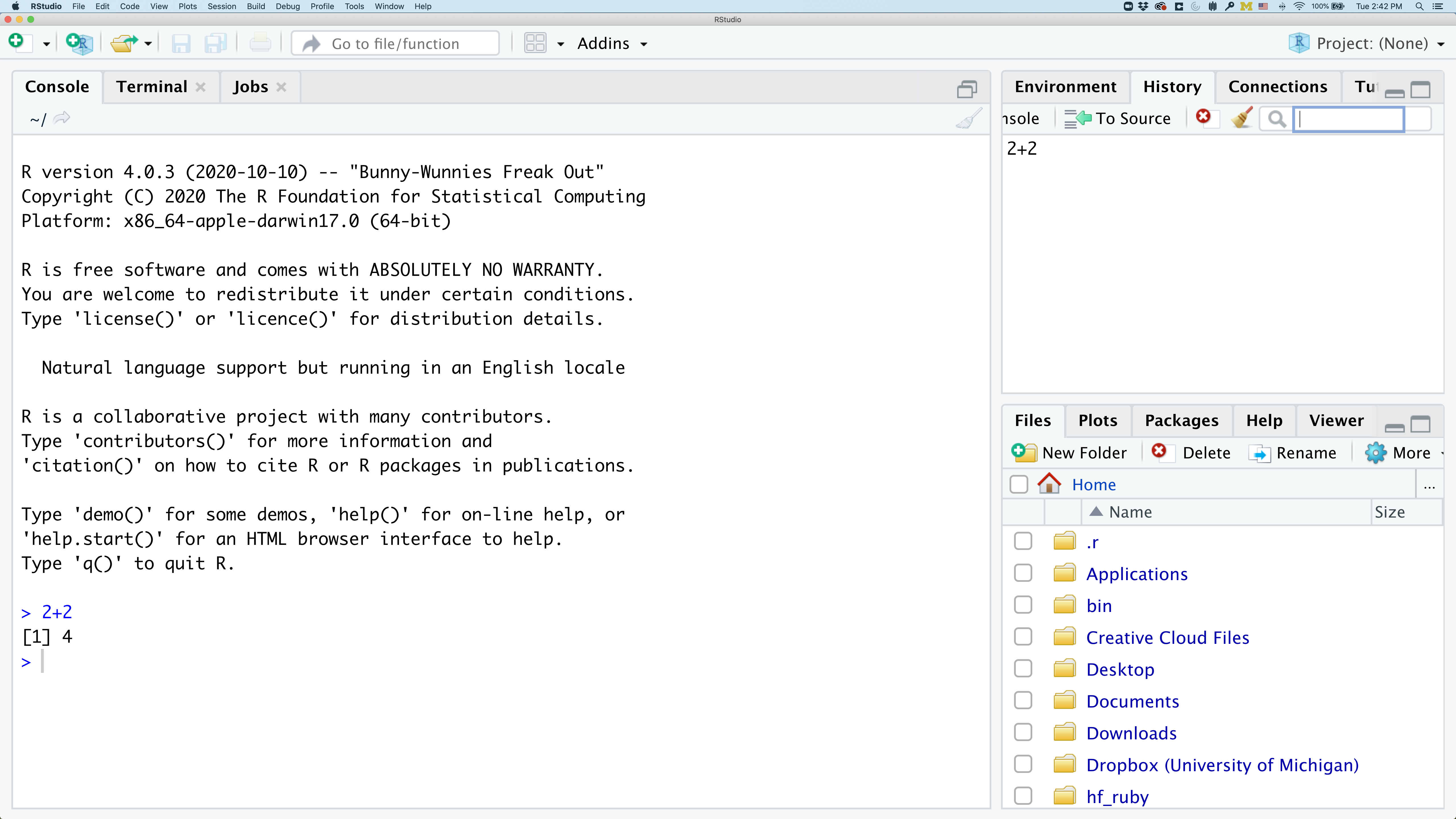Clear the console with the broom icon
Screen dimensions: 1456x819
click(x=969, y=119)
